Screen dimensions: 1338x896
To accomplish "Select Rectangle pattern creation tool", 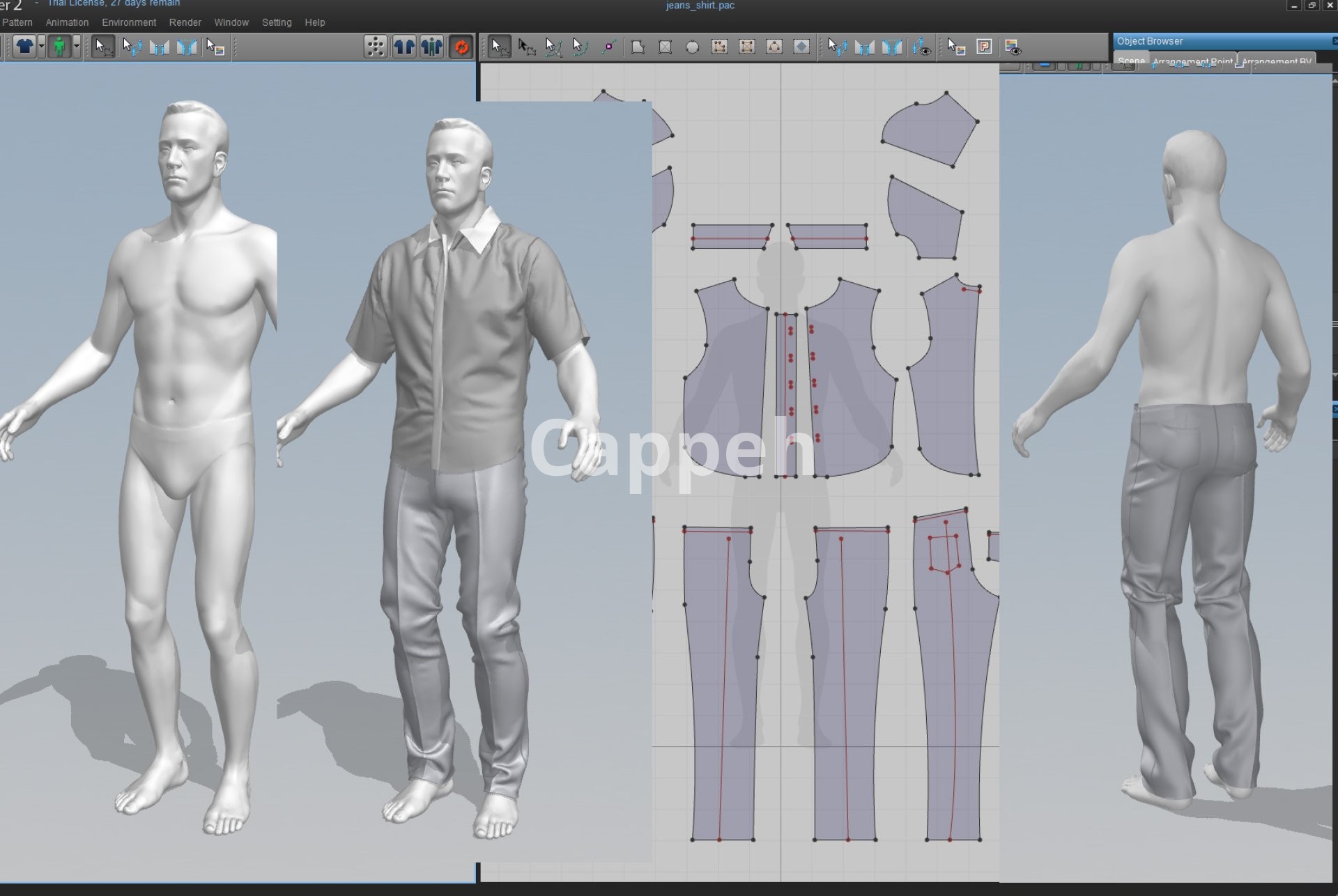I will 665,47.
